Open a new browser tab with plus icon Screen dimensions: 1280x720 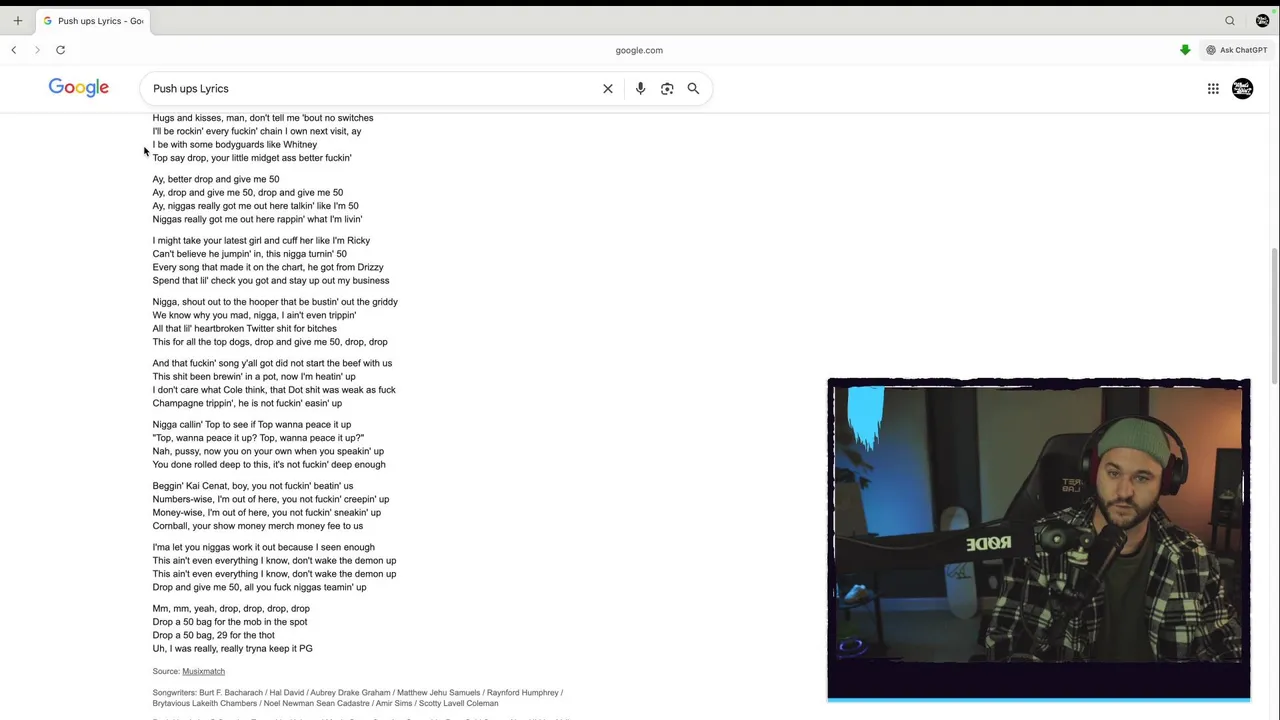click(x=17, y=21)
